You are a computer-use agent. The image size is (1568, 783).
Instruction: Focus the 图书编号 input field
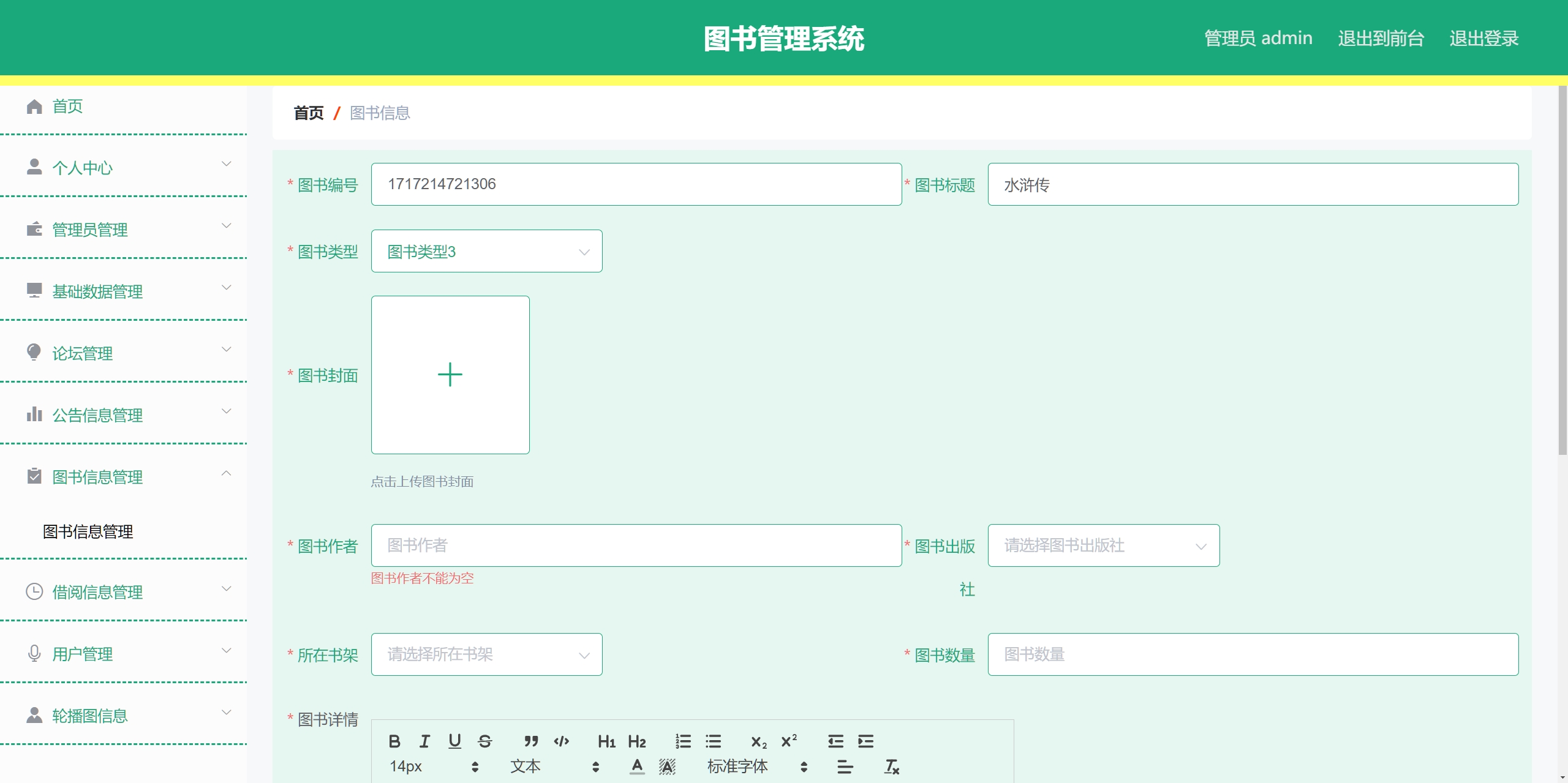pos(636,184)
